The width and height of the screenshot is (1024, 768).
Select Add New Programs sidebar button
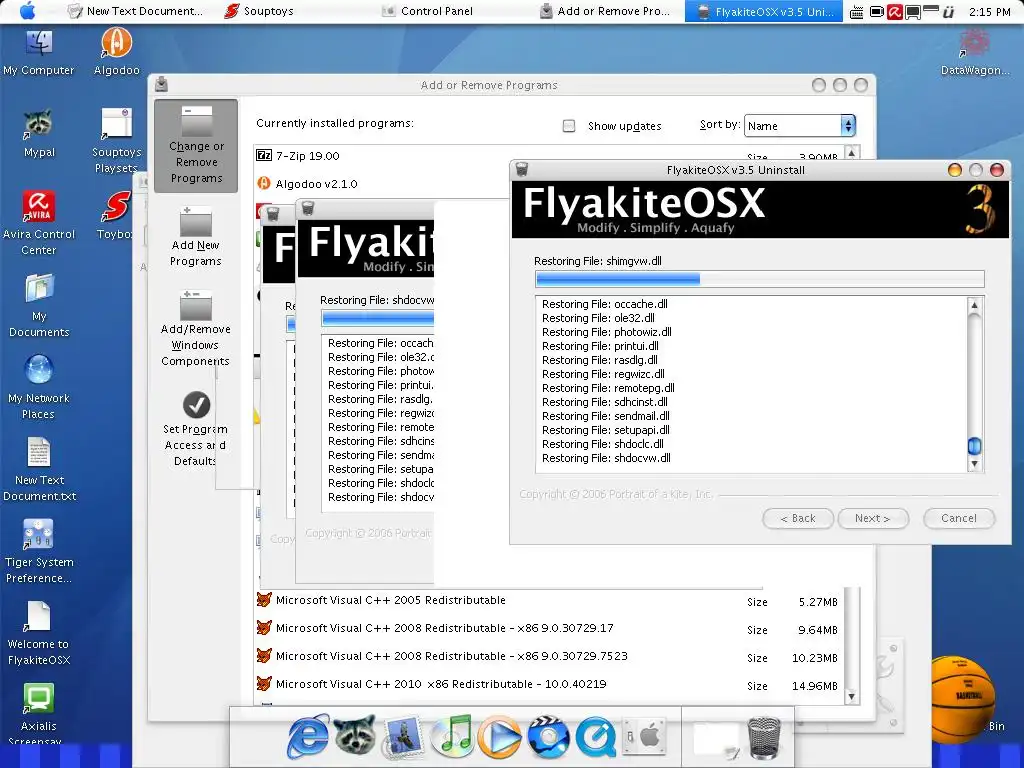click(196, 236)
